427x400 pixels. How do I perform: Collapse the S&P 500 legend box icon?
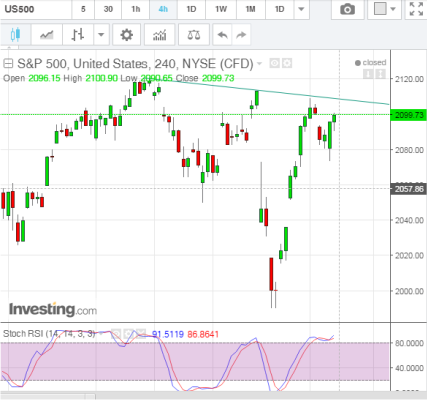point(8,63)
